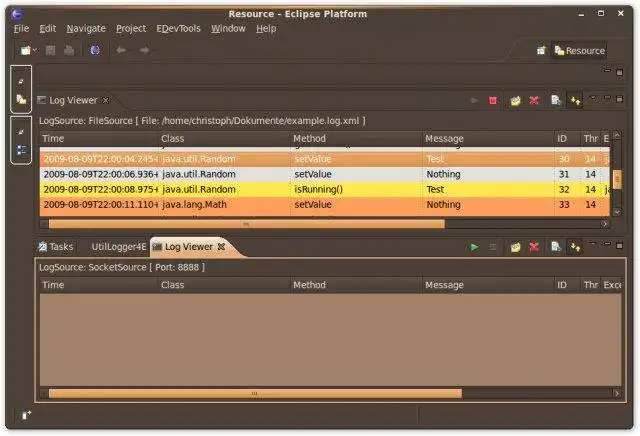
Task: Select the Resource perspective button
Action: (x=580, y=51)
